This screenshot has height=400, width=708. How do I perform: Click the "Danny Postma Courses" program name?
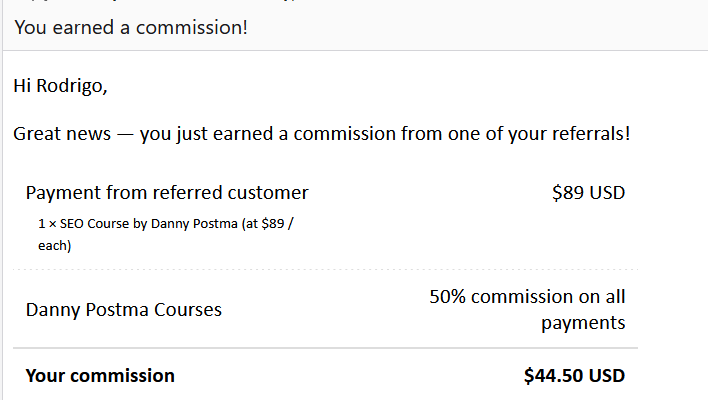click(x=124, y=310)
